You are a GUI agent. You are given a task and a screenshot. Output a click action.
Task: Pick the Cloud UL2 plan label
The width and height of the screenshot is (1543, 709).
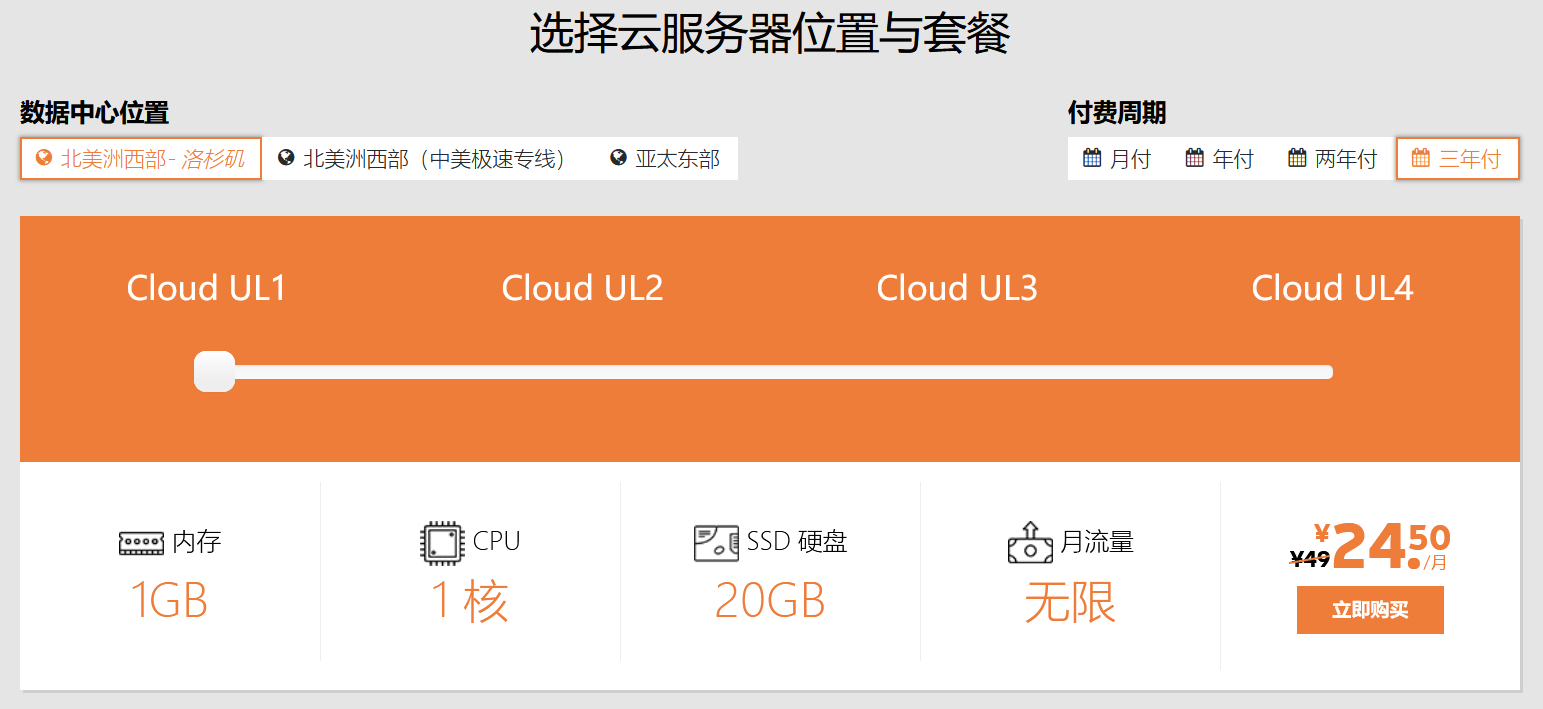tap(582, 288)
